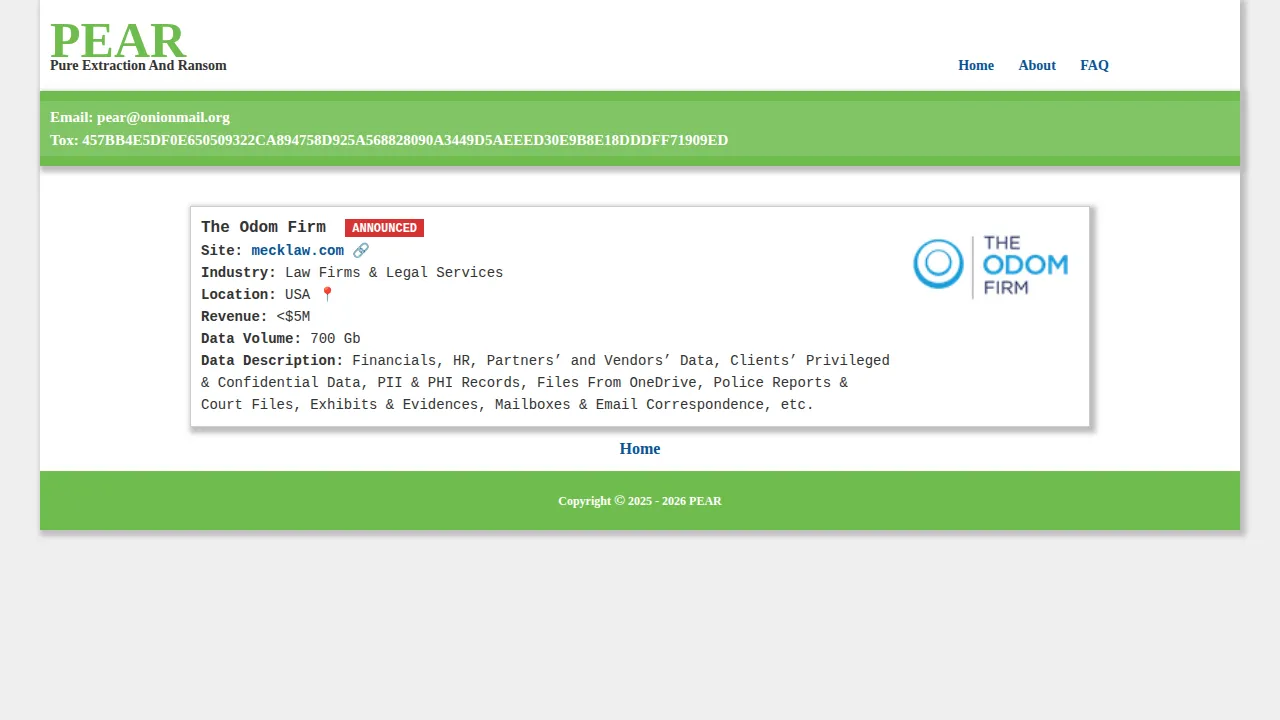Click the Data Description paragraph text

545,383
